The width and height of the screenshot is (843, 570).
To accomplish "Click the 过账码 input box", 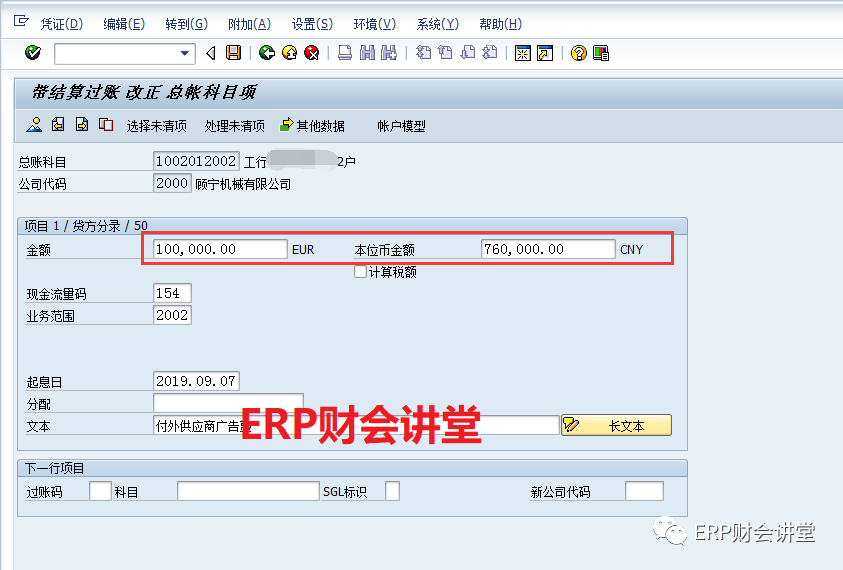I will pos(100,491).
